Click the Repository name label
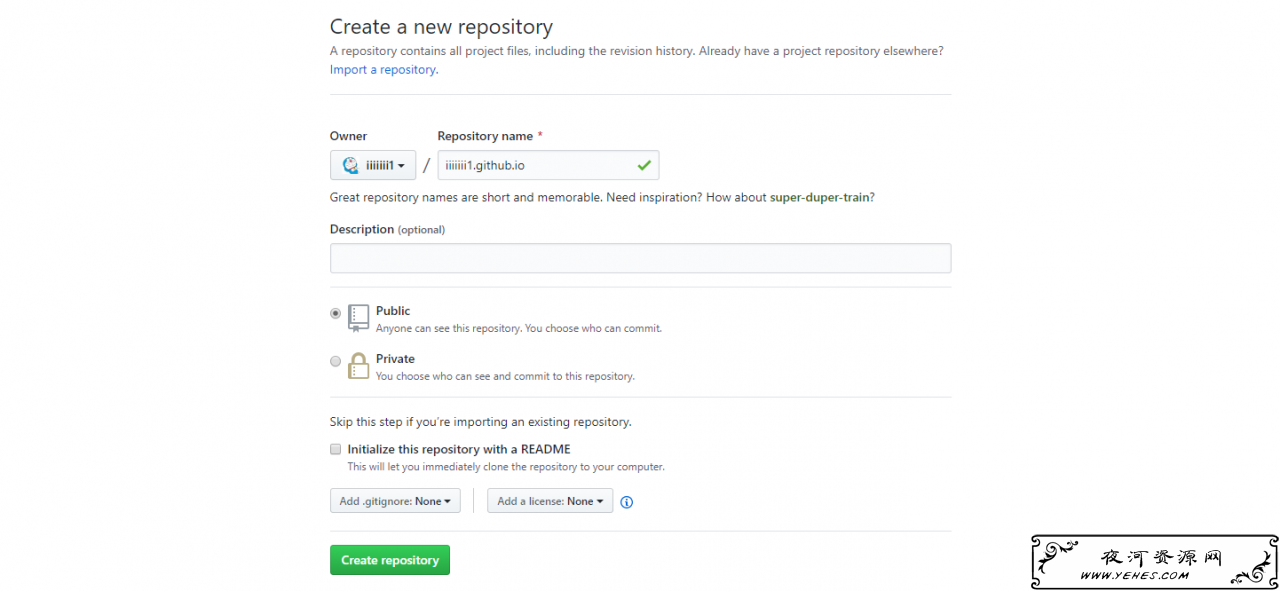 point(490,136)
